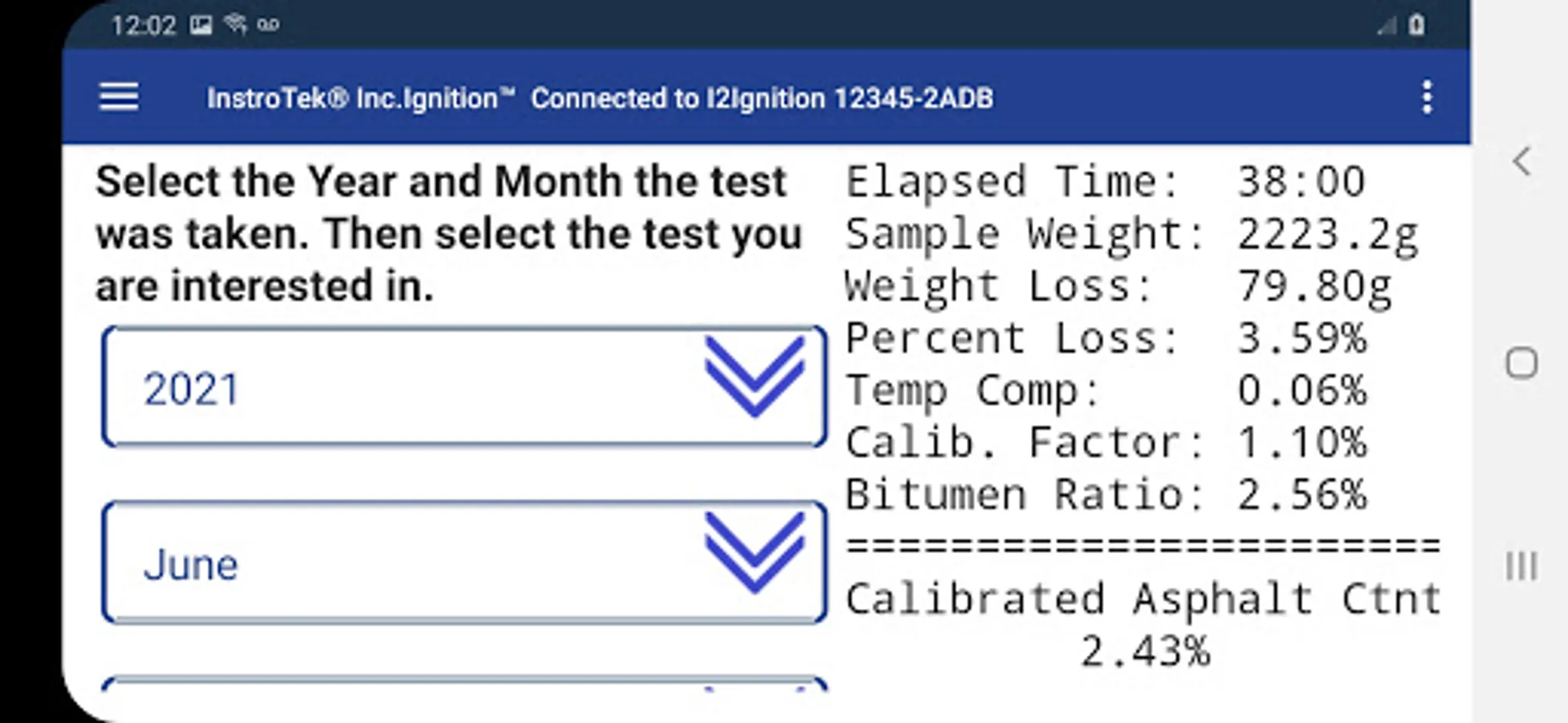Click the double chevron beside 2021
Image resolution: width=1568 pixels, height=723 pixels.
[754, 376]
